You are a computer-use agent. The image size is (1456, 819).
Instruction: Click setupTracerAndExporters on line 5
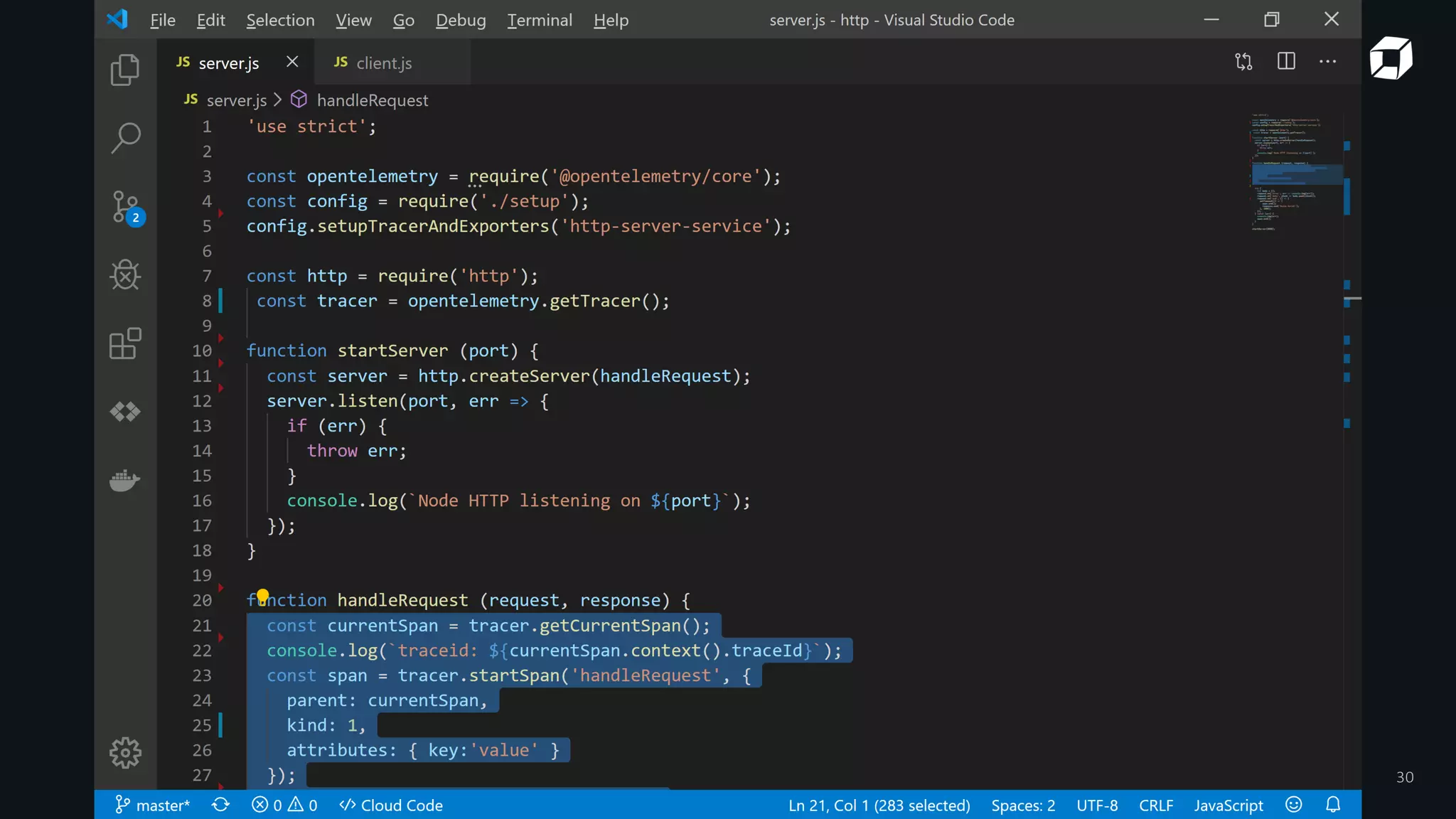(x=434, y=225)
